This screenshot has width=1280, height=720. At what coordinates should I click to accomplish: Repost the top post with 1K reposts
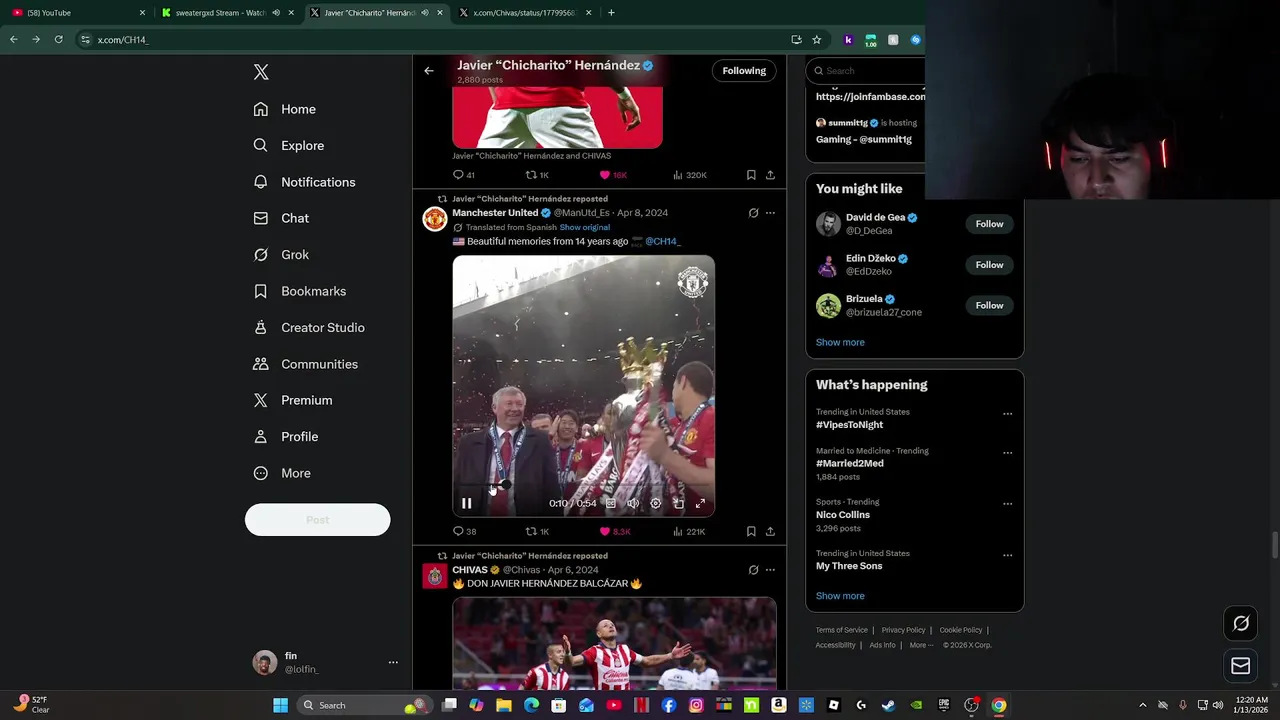537,175
